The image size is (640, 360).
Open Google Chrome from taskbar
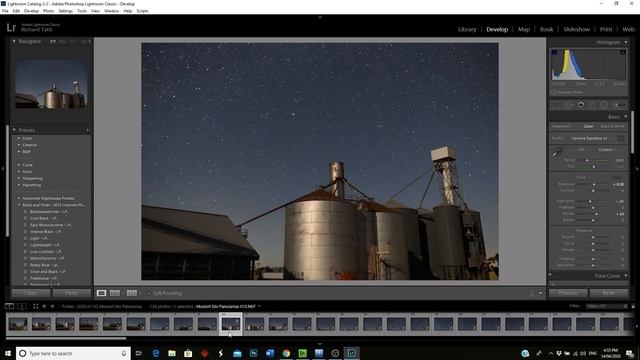[286, 353]
